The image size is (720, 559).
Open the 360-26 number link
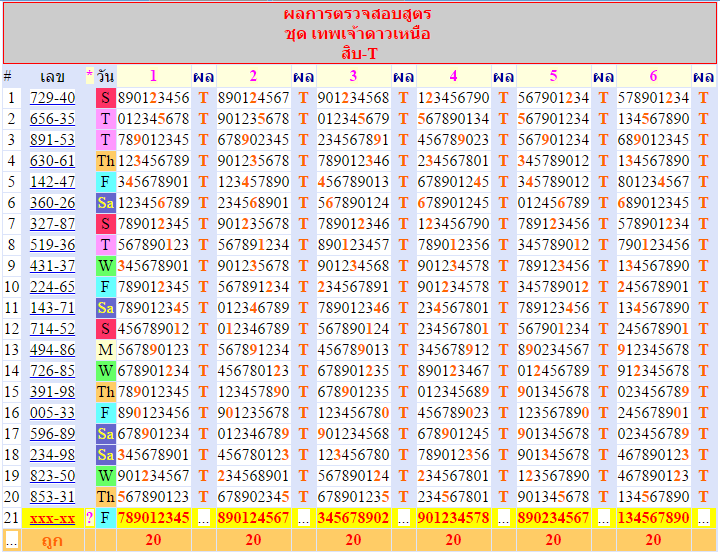pyautogui.click(x=52, y=203)
